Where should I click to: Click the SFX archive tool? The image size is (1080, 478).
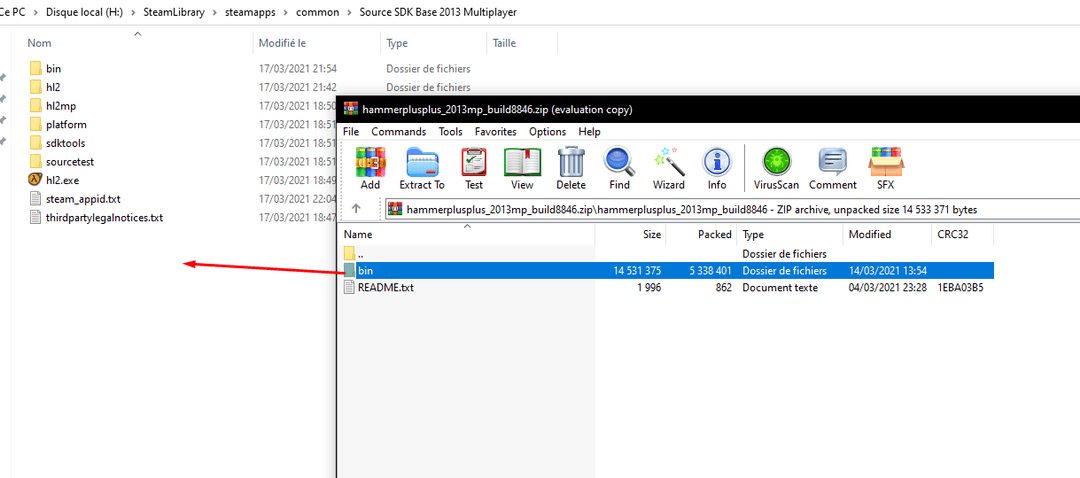(886, 169)
